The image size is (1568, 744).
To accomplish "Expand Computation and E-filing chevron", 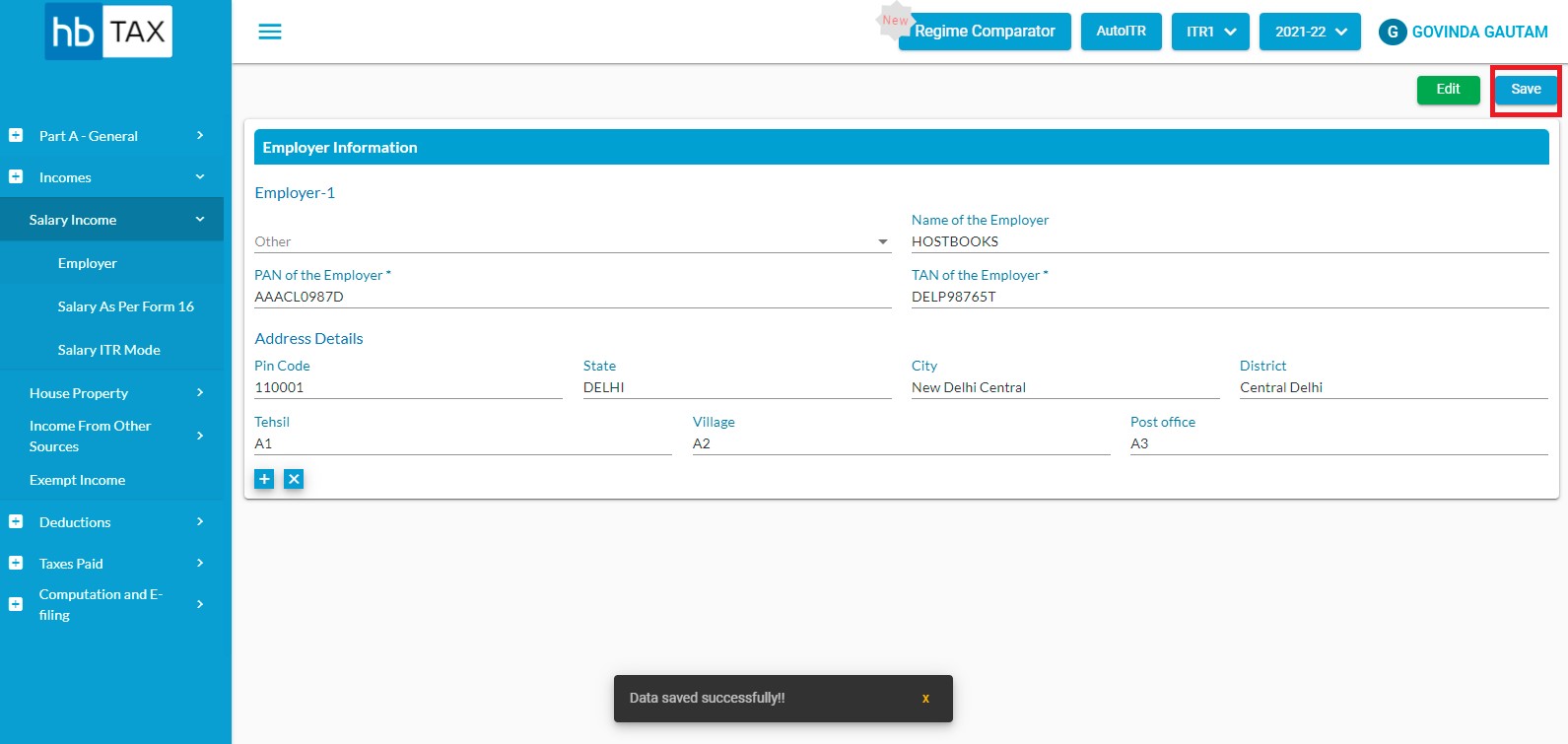I will coord(200,604).
